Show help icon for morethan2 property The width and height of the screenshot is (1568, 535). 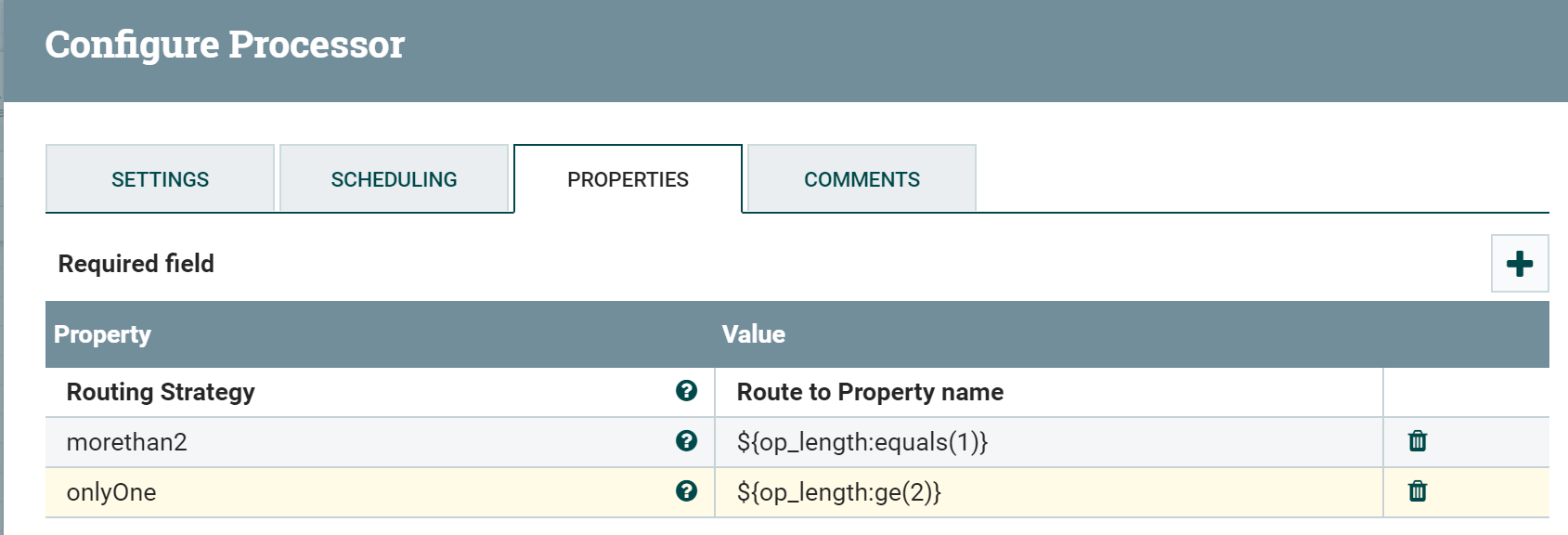click(686, 441)
